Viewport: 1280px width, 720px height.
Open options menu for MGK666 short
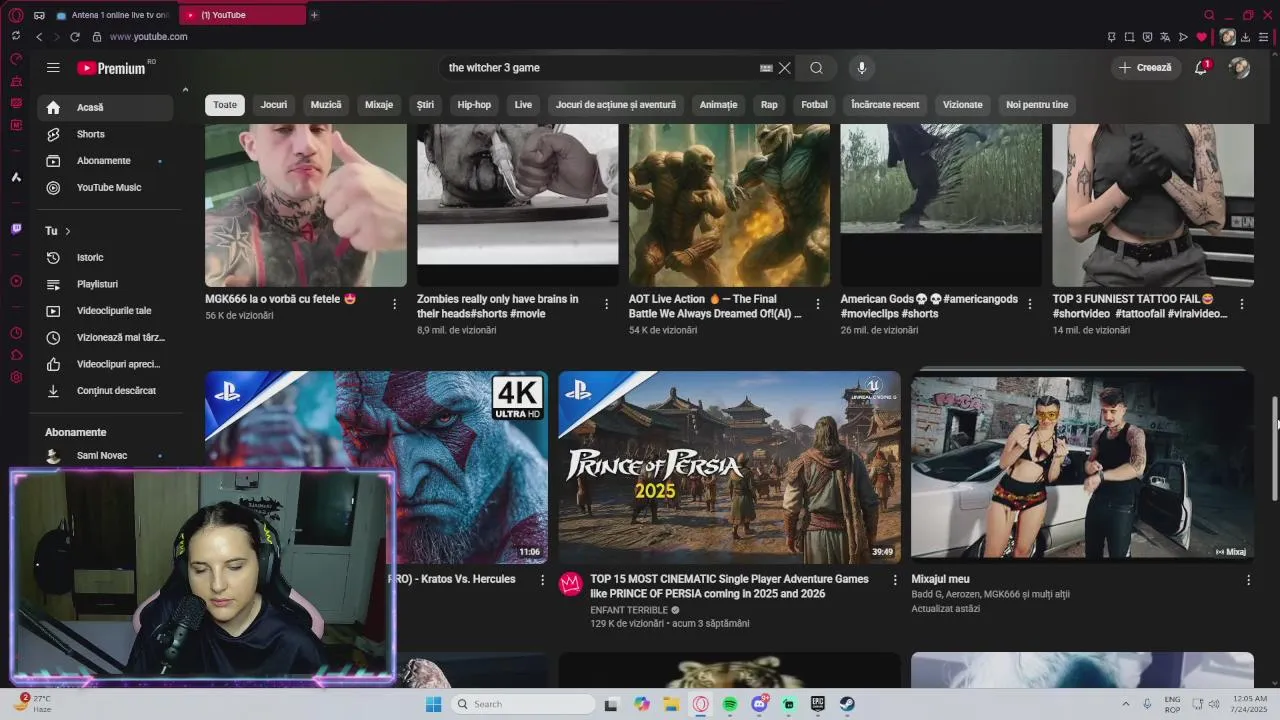[x=394, y=304]
